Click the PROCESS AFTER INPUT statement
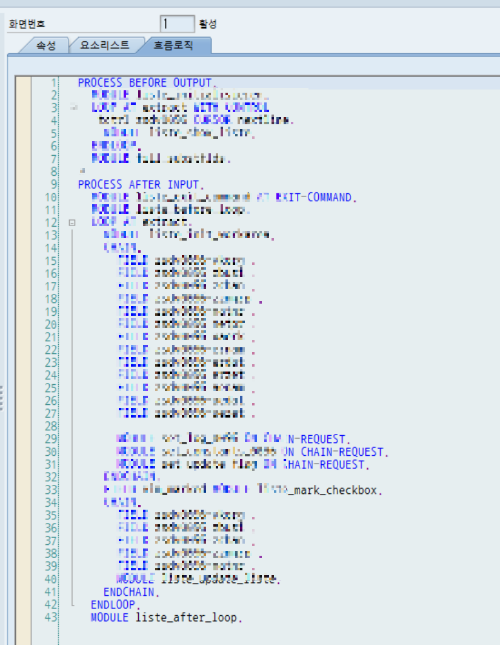Viewport: 500px width, 645px height. click(x=141, y=184)
